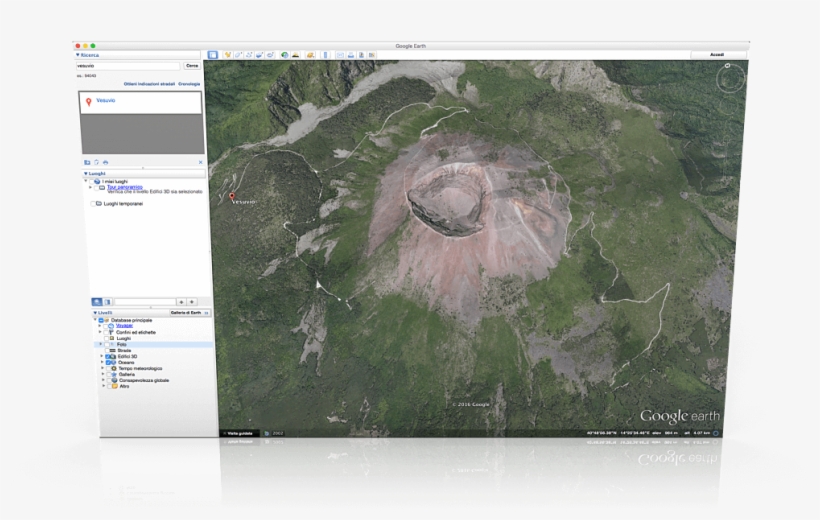The image size is (820, 520).
Task: Click the vesuvio search input field
Action: 128,66
